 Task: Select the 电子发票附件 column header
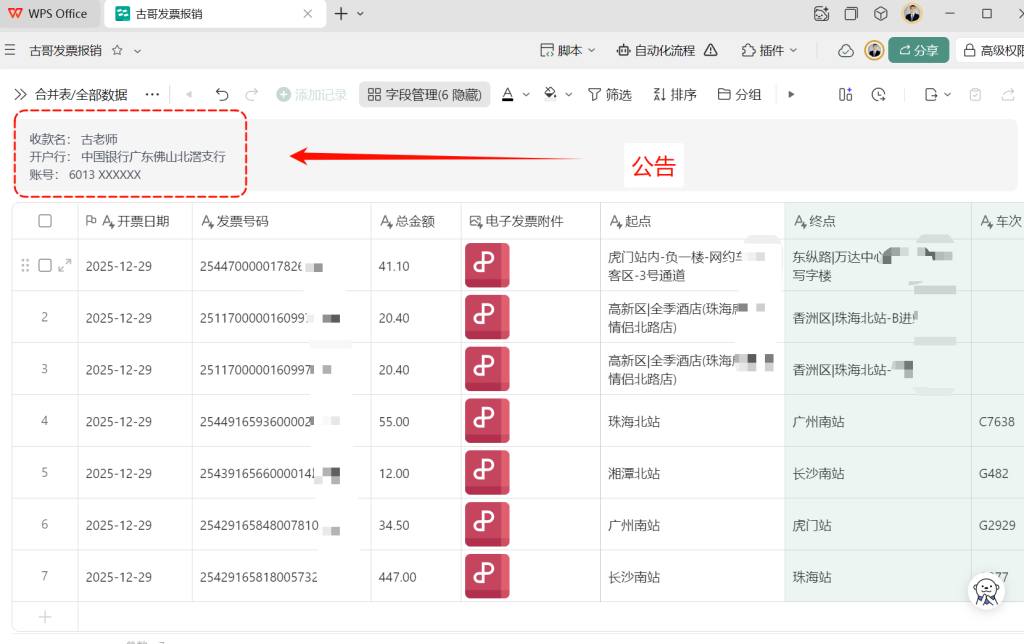coord(531,221)
